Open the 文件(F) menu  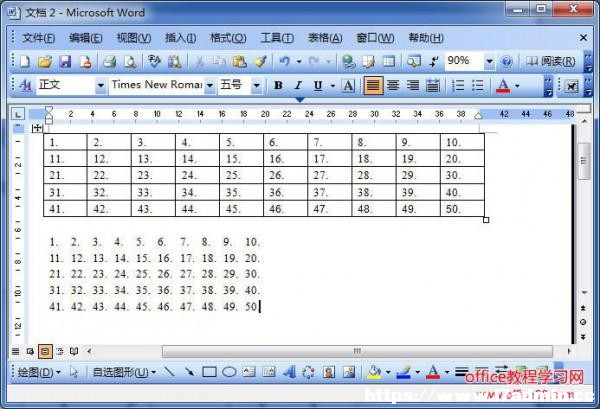[39, 38]
